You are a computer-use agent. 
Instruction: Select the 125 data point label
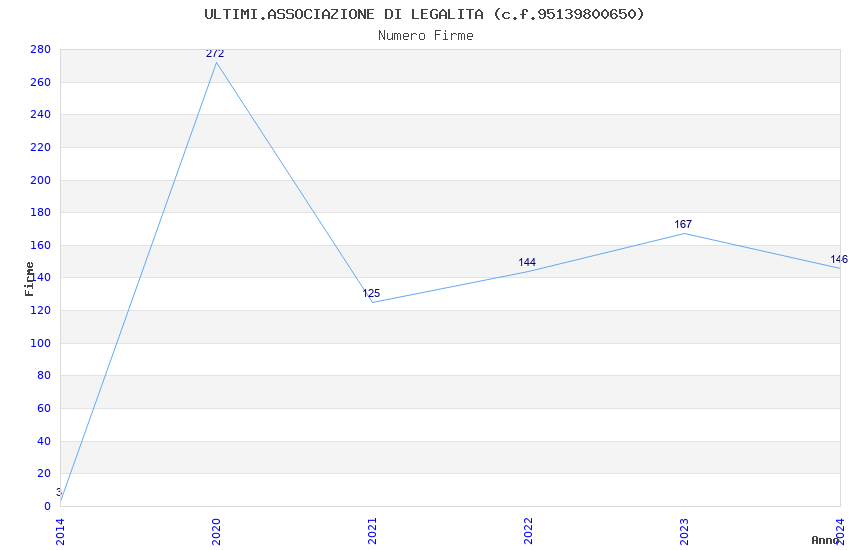(x=371, y=293)
